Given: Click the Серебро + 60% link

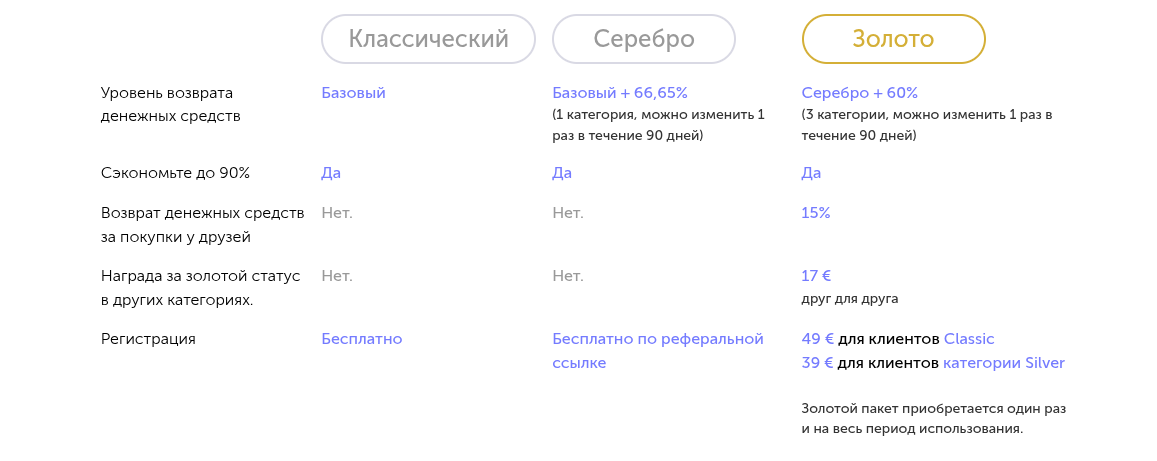Looking at the screenshot, I should point(859,93).
